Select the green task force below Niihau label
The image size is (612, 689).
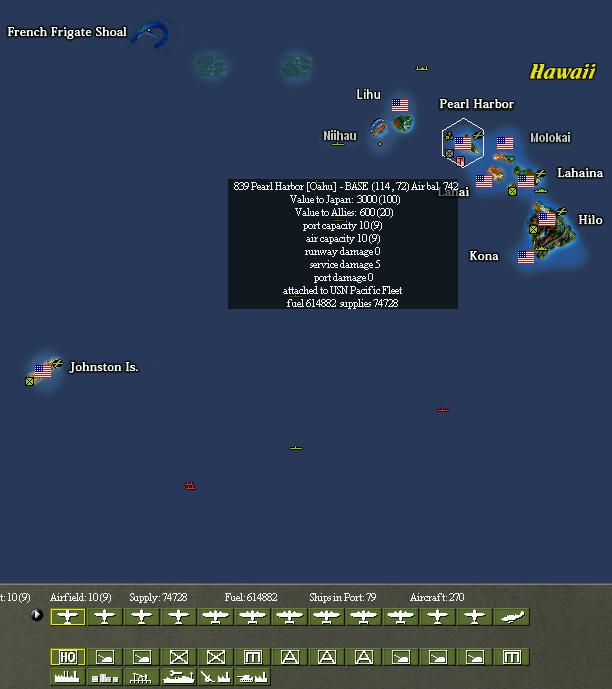point(338,144)
